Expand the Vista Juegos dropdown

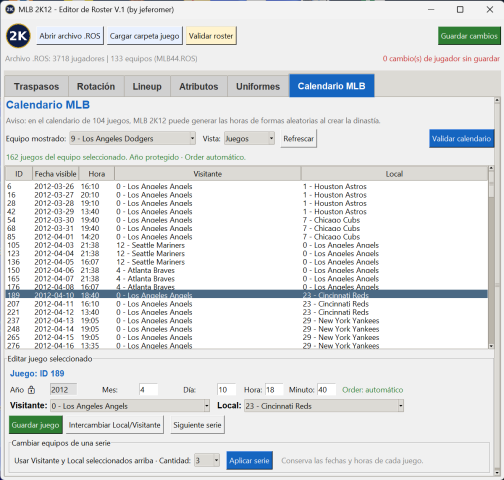coord(249,138)
